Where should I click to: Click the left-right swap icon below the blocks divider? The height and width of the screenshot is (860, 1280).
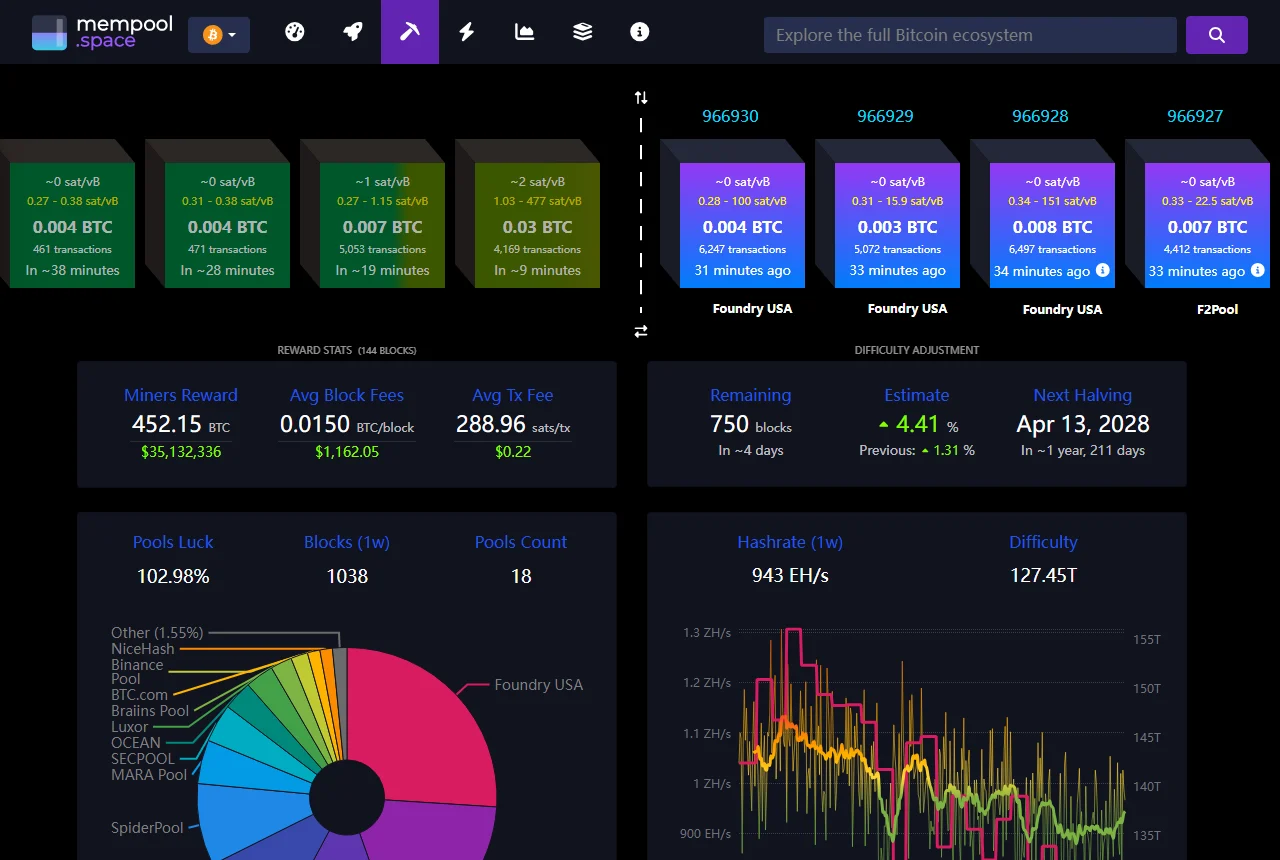641,331
